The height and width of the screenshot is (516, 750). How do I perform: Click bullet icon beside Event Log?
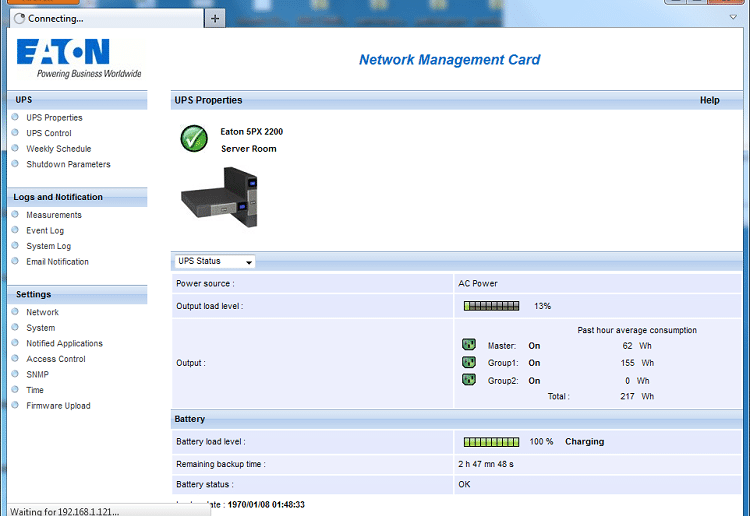pos(15,230)
